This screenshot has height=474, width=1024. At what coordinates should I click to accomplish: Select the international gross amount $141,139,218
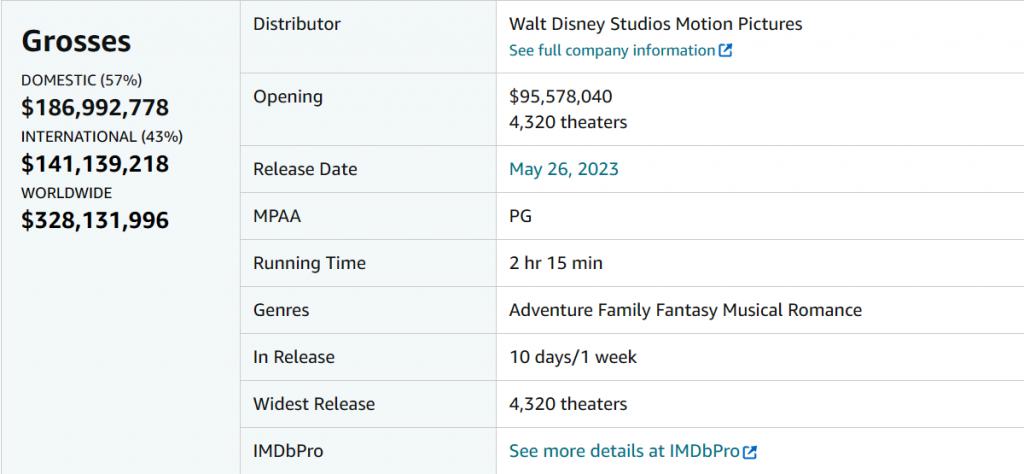[95, 164]
